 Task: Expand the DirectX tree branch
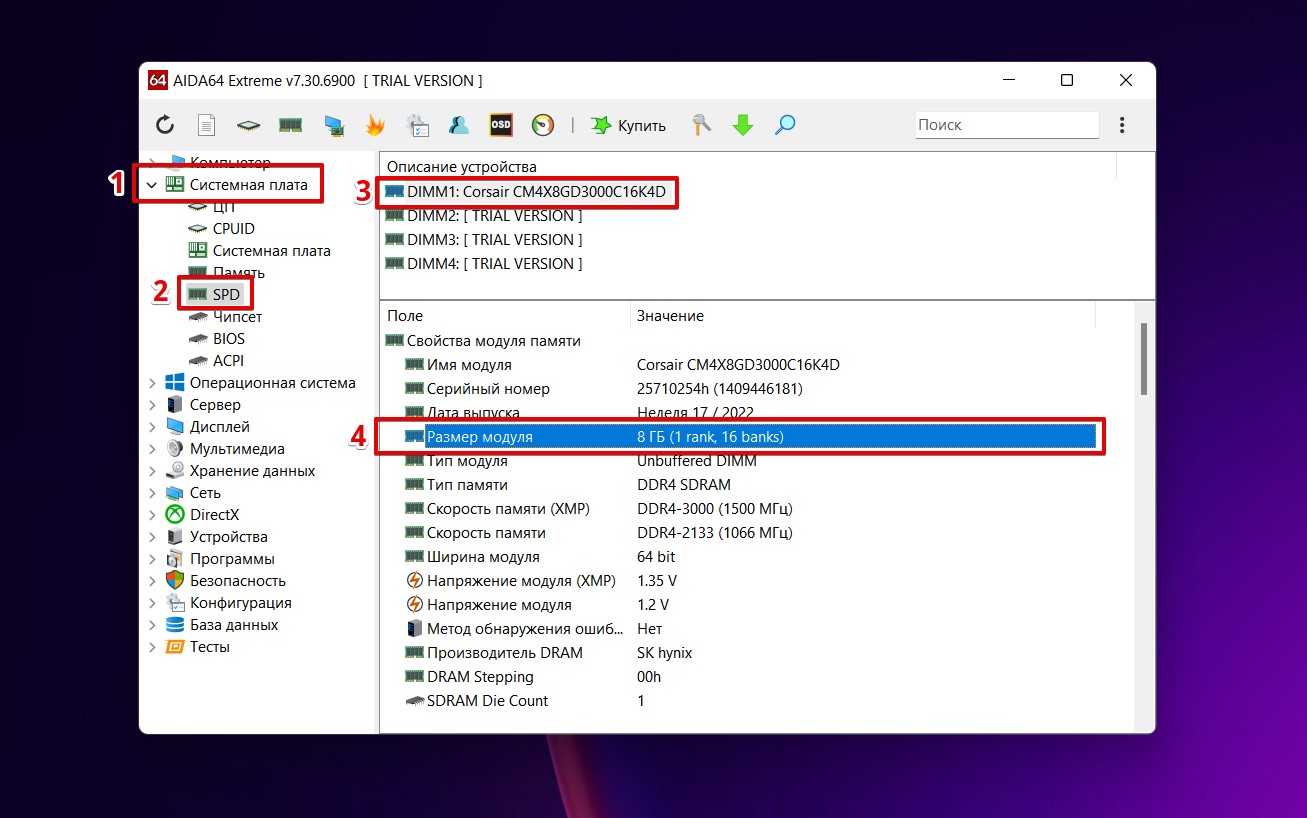(152, 515)
